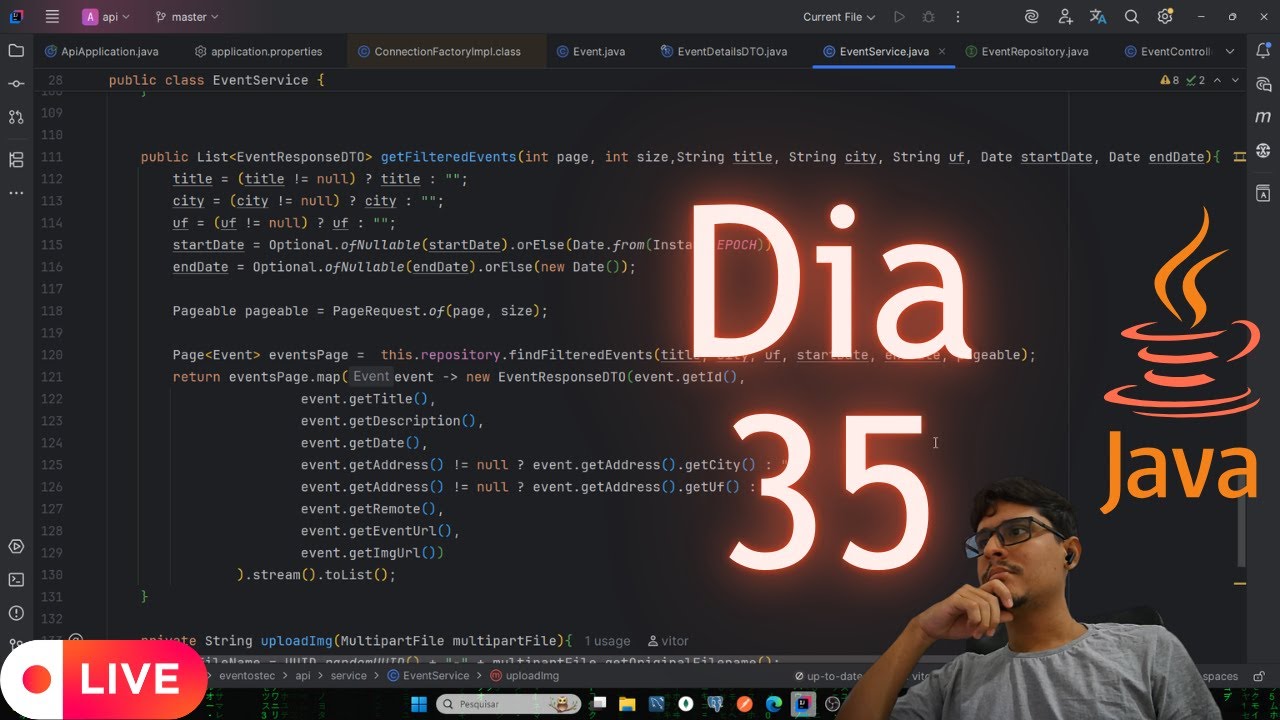Click the 'vitor' author inlay
The image size is (1280, 720).
click(x=668, y=641)
